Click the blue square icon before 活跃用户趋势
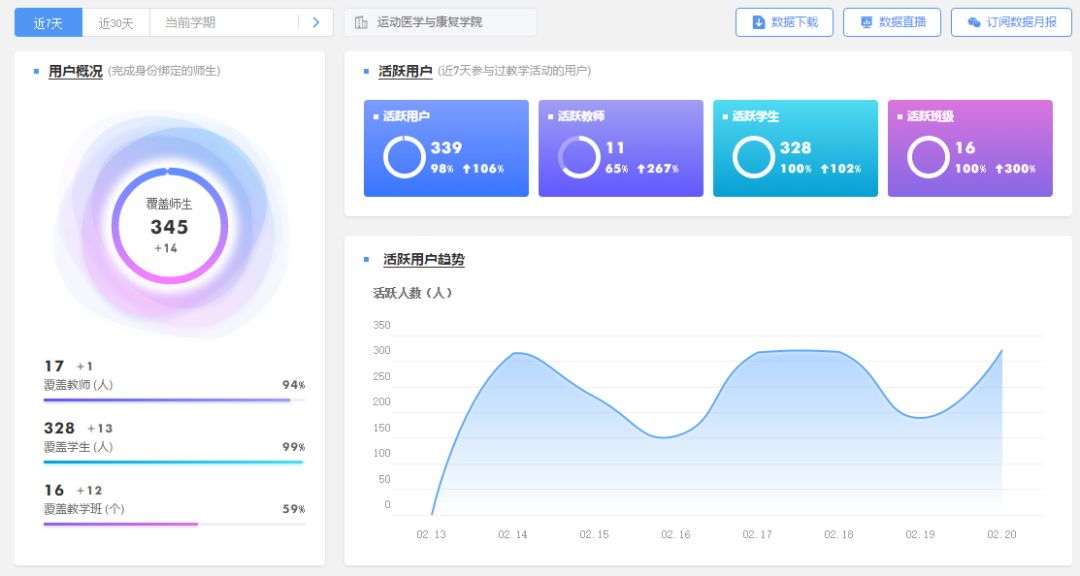Image resolution: width=1080 pixels, height=576 pixels. pos(366,259)
